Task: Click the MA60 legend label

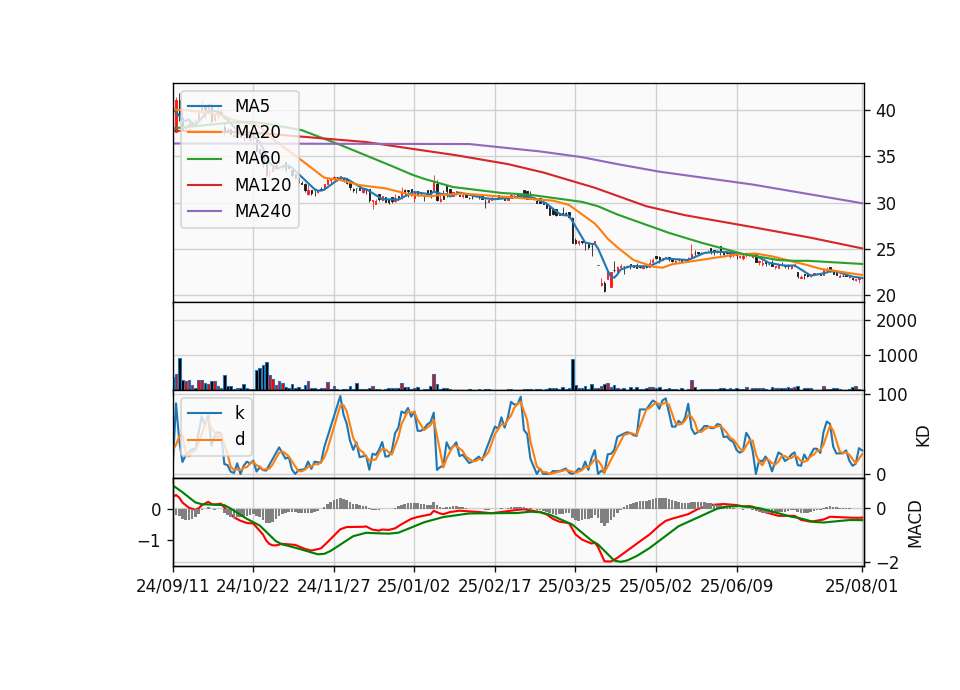Action: click(257, 159)
